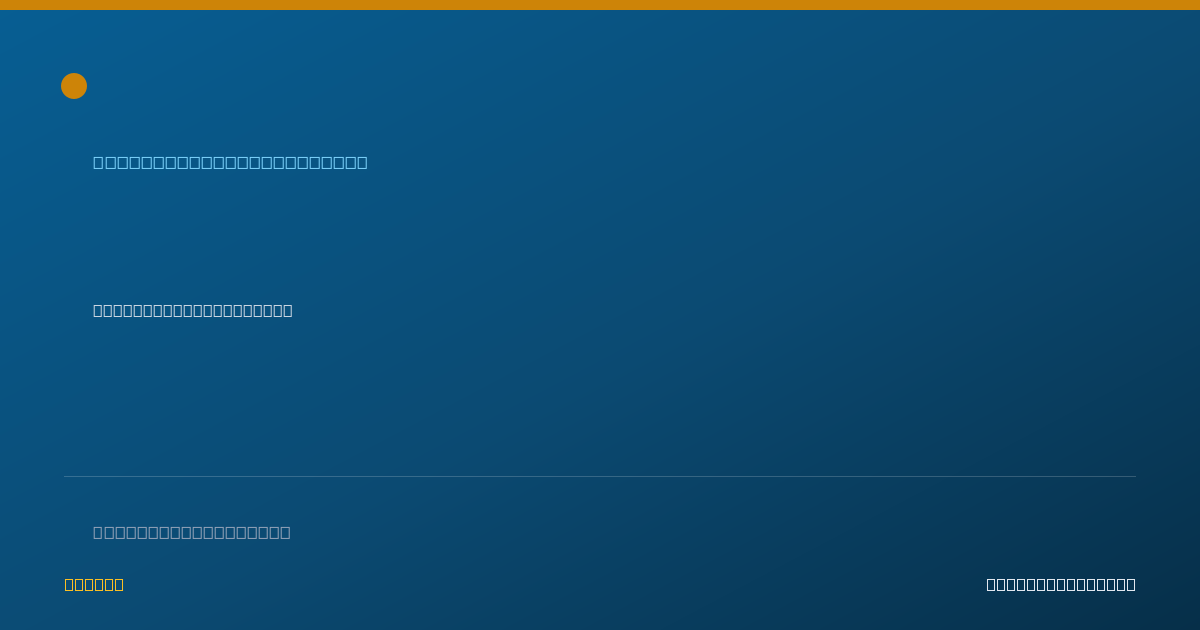Click the orange bar along the top edge
The width and height of the screenshot is (1200, 630).
(600, 5)
